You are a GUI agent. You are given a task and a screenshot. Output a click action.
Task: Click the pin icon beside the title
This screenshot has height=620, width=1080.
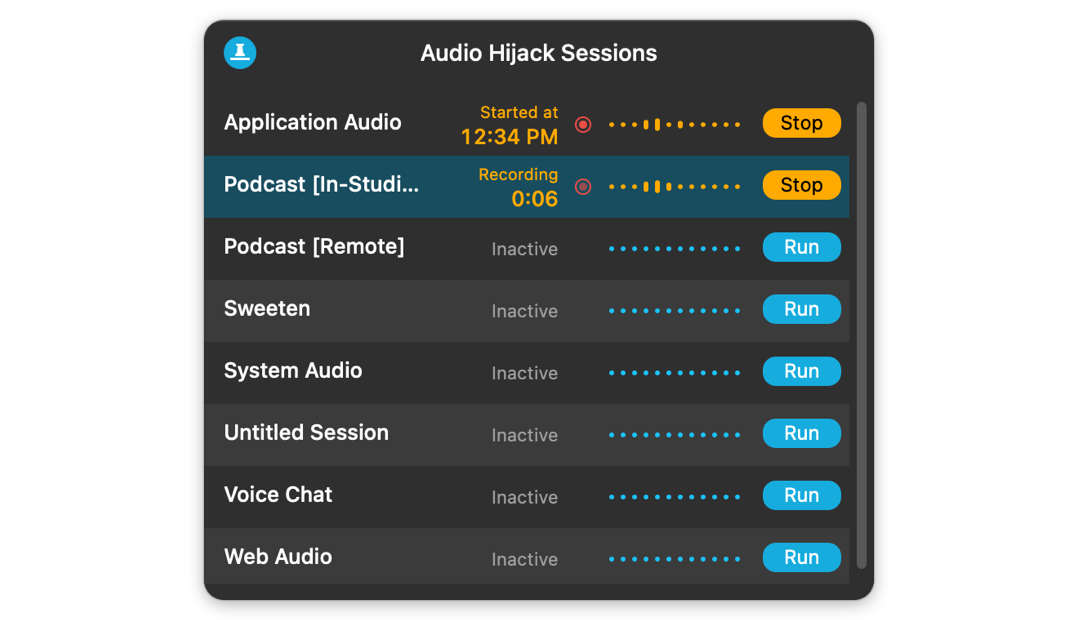point(240,52)
